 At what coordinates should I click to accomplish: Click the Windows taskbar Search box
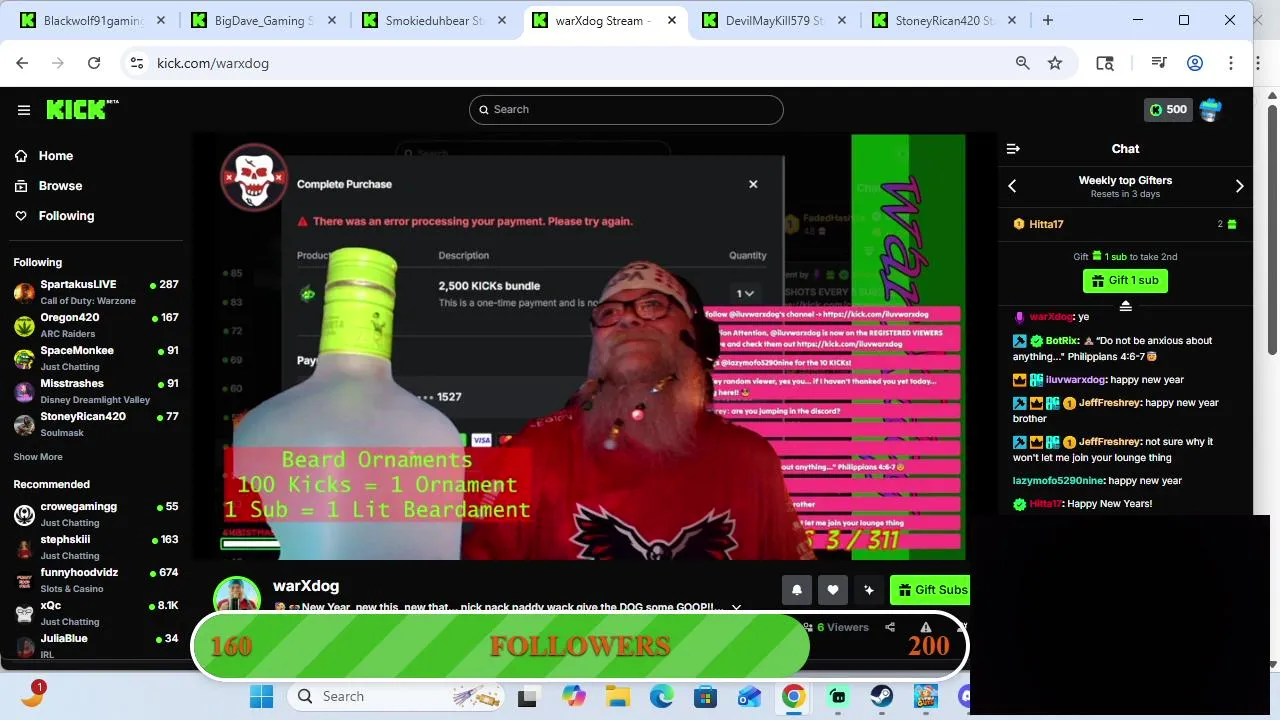pos(396,697)
